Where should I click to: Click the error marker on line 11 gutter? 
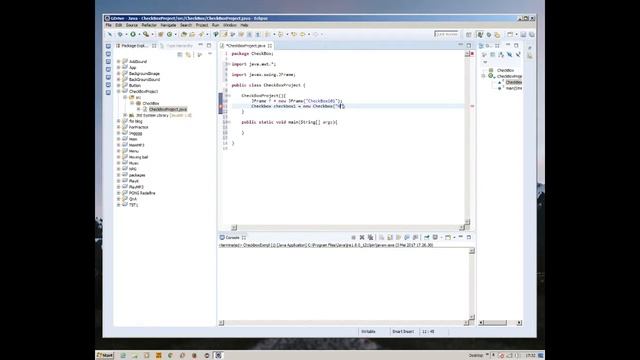pos(221,106)
